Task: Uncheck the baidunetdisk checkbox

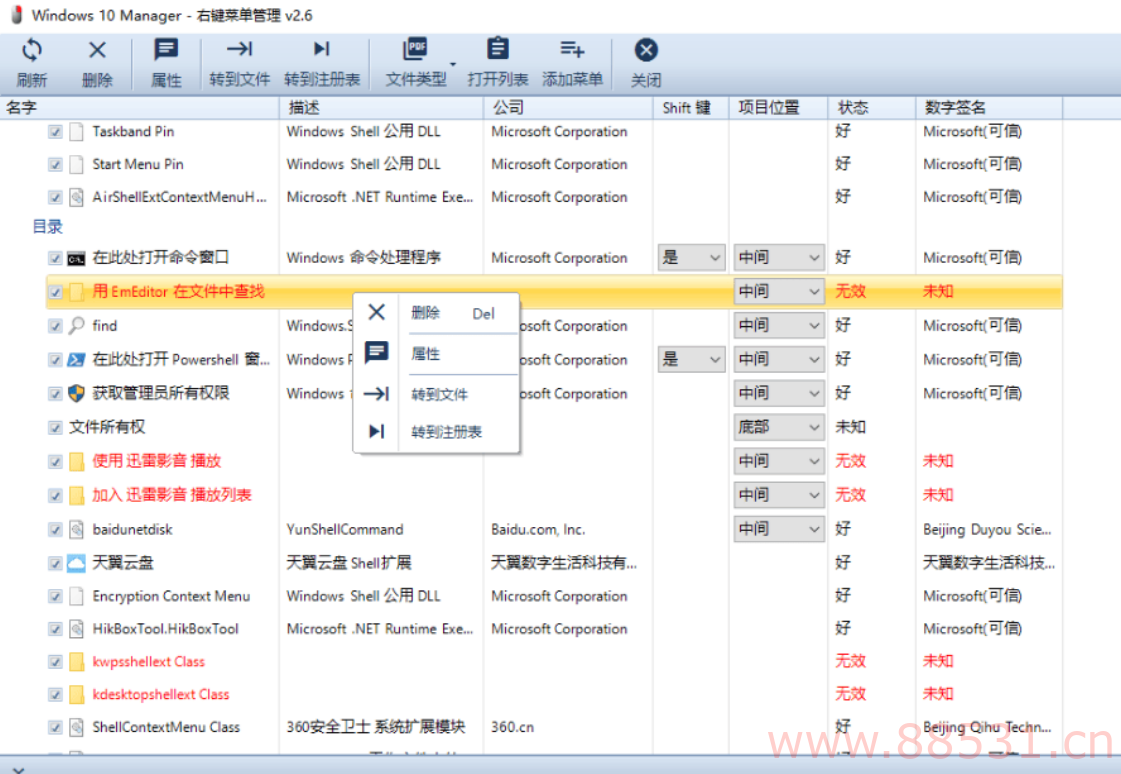Action: 55,530
